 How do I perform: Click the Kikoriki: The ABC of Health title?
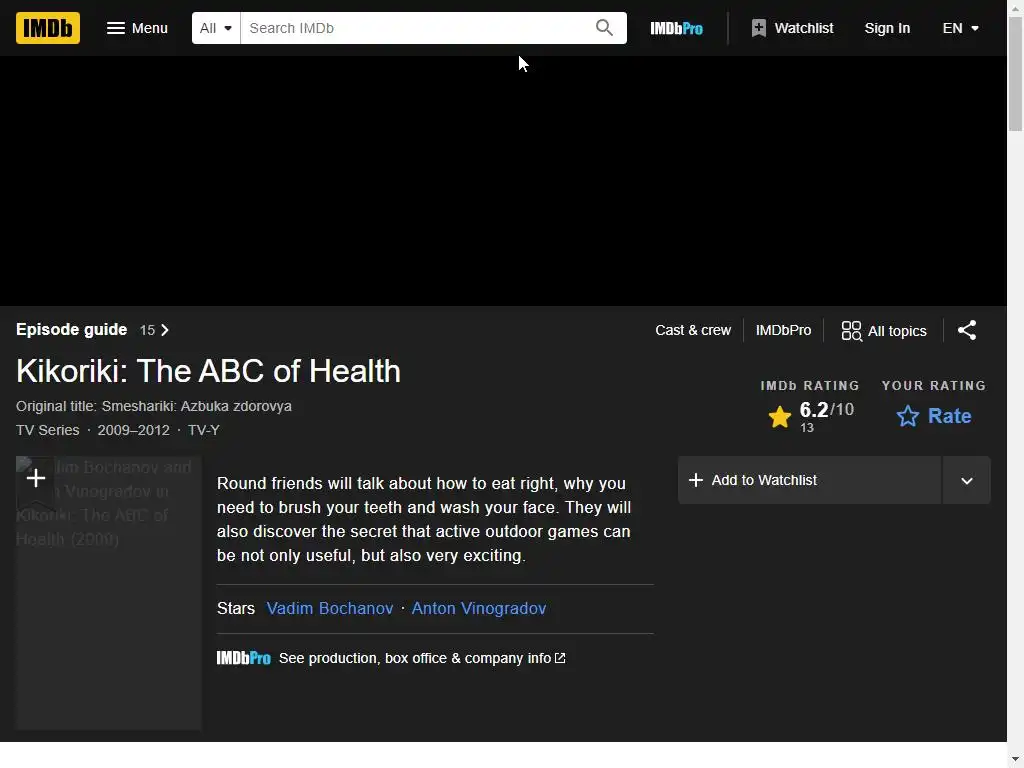tap(208, 371)
